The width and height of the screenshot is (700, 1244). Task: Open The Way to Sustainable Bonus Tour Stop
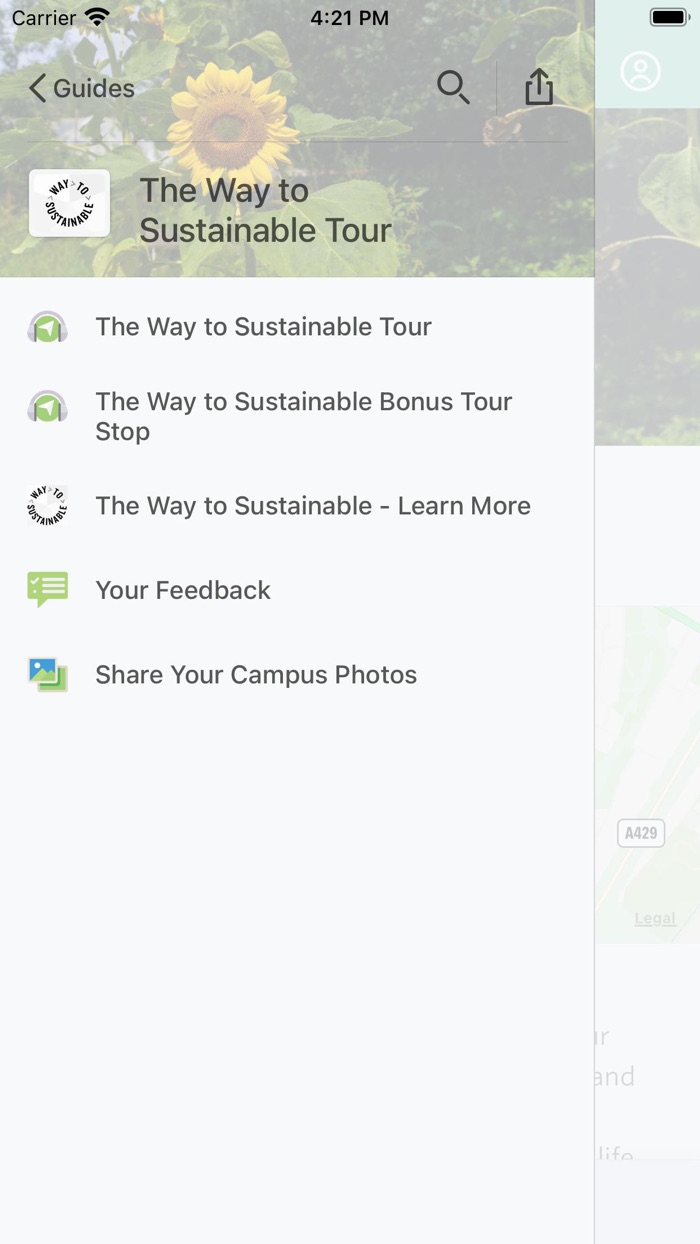[x=303, y=416]
